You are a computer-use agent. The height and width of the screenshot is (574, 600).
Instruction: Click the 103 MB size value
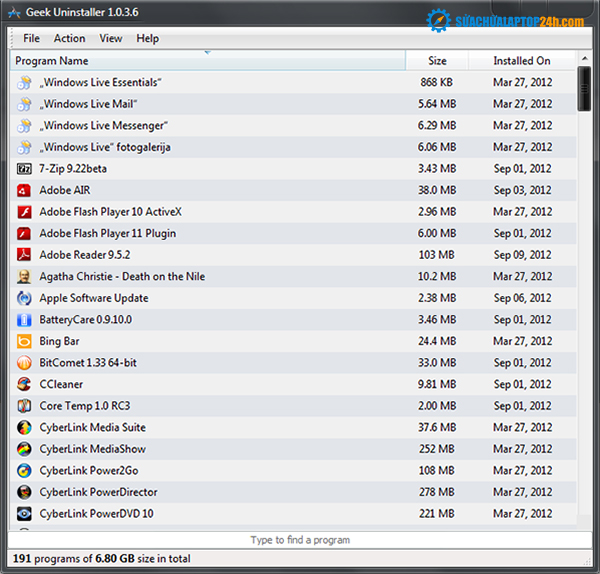pyautogui.click(x=437, y=255)
